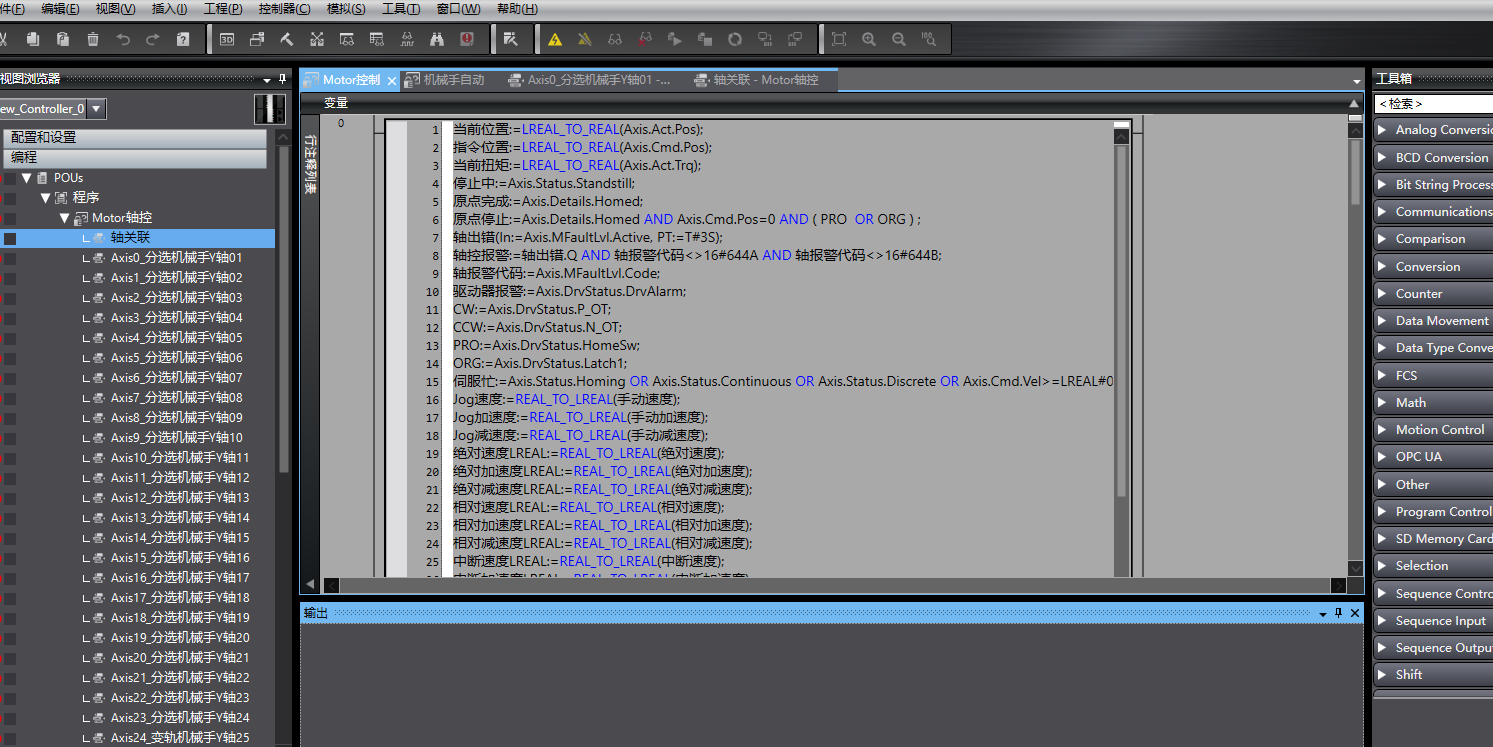
Task: Click the yellow warning triangle online icon
Action: pos(555,39)
